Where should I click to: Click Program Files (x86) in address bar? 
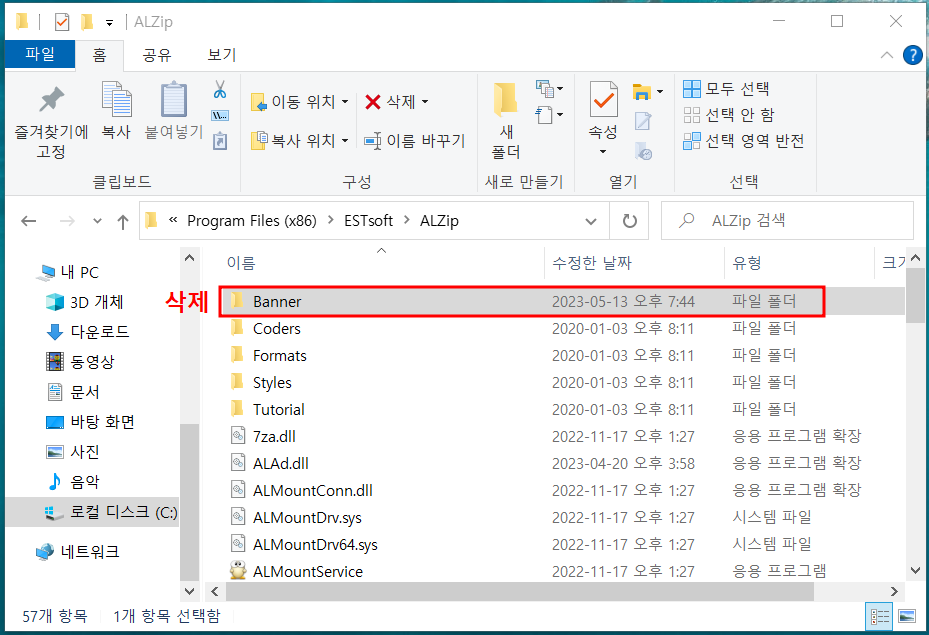pos(252,221)
